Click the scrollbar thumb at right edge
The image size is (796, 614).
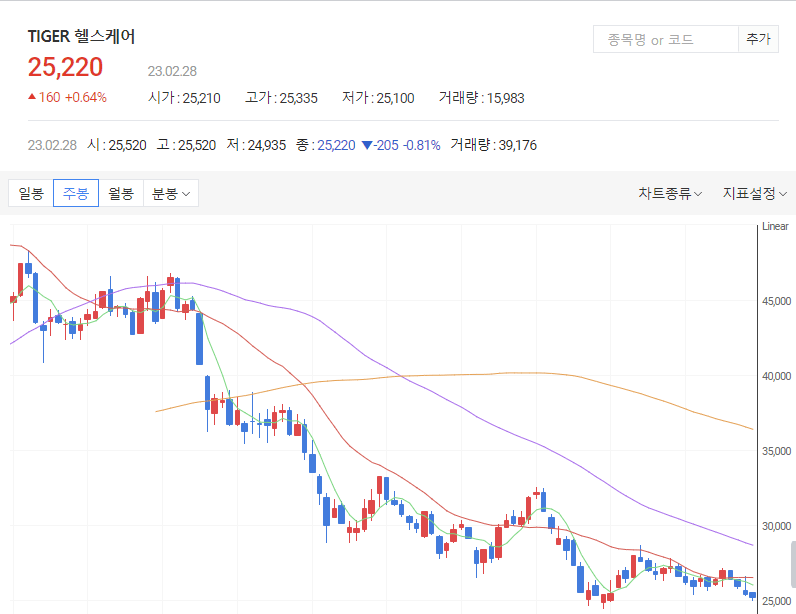(x=793, y=564)
